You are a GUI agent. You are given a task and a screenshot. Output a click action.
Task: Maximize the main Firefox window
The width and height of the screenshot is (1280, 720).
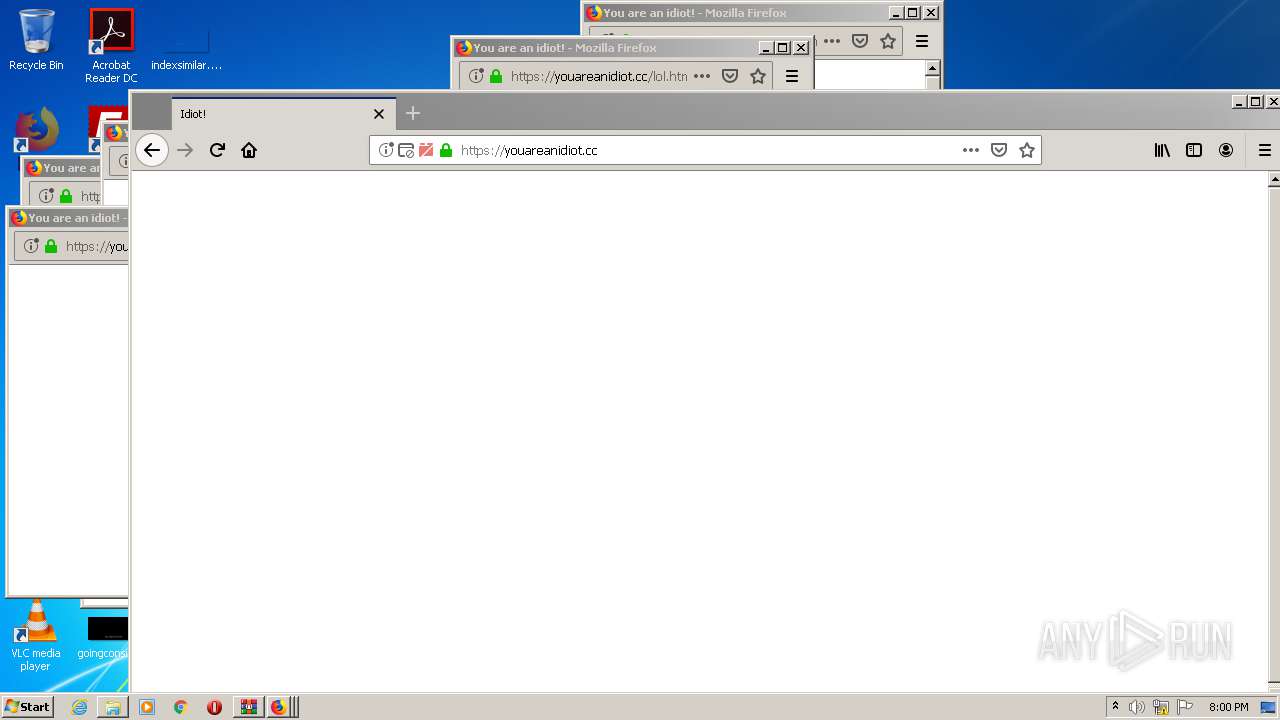[1256, 102]
